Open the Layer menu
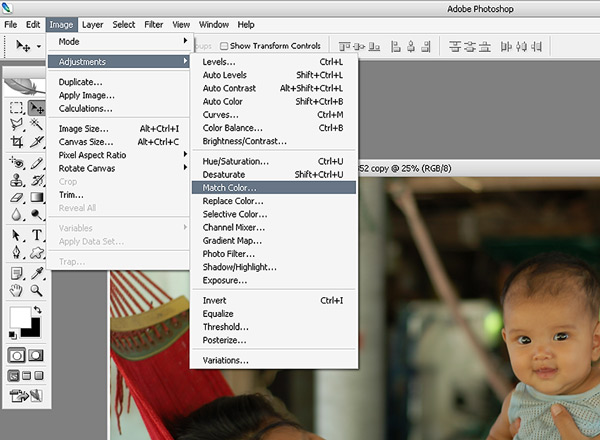Screen dimensions: 600x440 coord(93,24)
